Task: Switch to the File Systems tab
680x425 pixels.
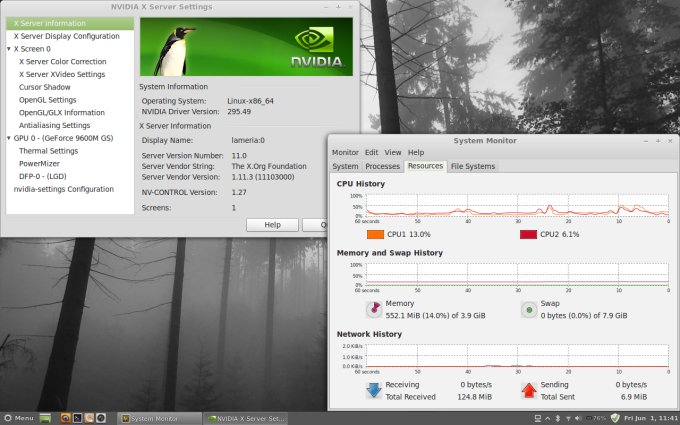Action: pyautogui.click(x=473, y=167)
